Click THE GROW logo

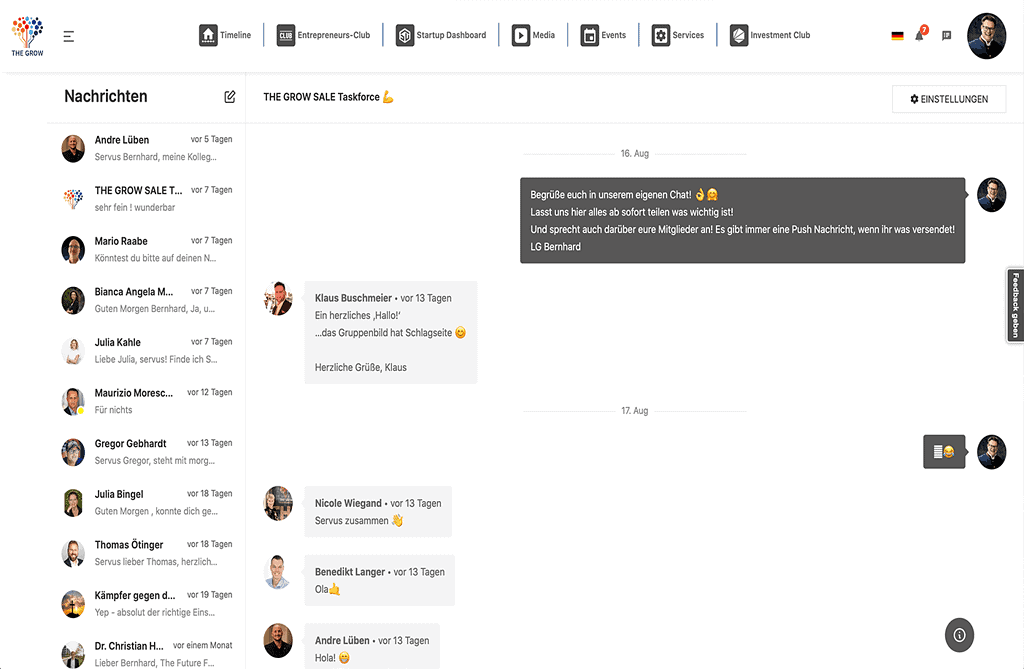[x=27, y=36]
